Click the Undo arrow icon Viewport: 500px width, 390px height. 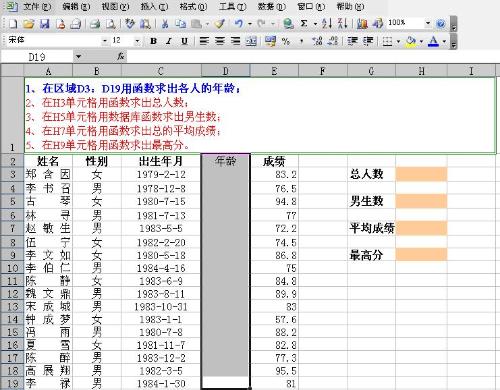pos(239,23)
